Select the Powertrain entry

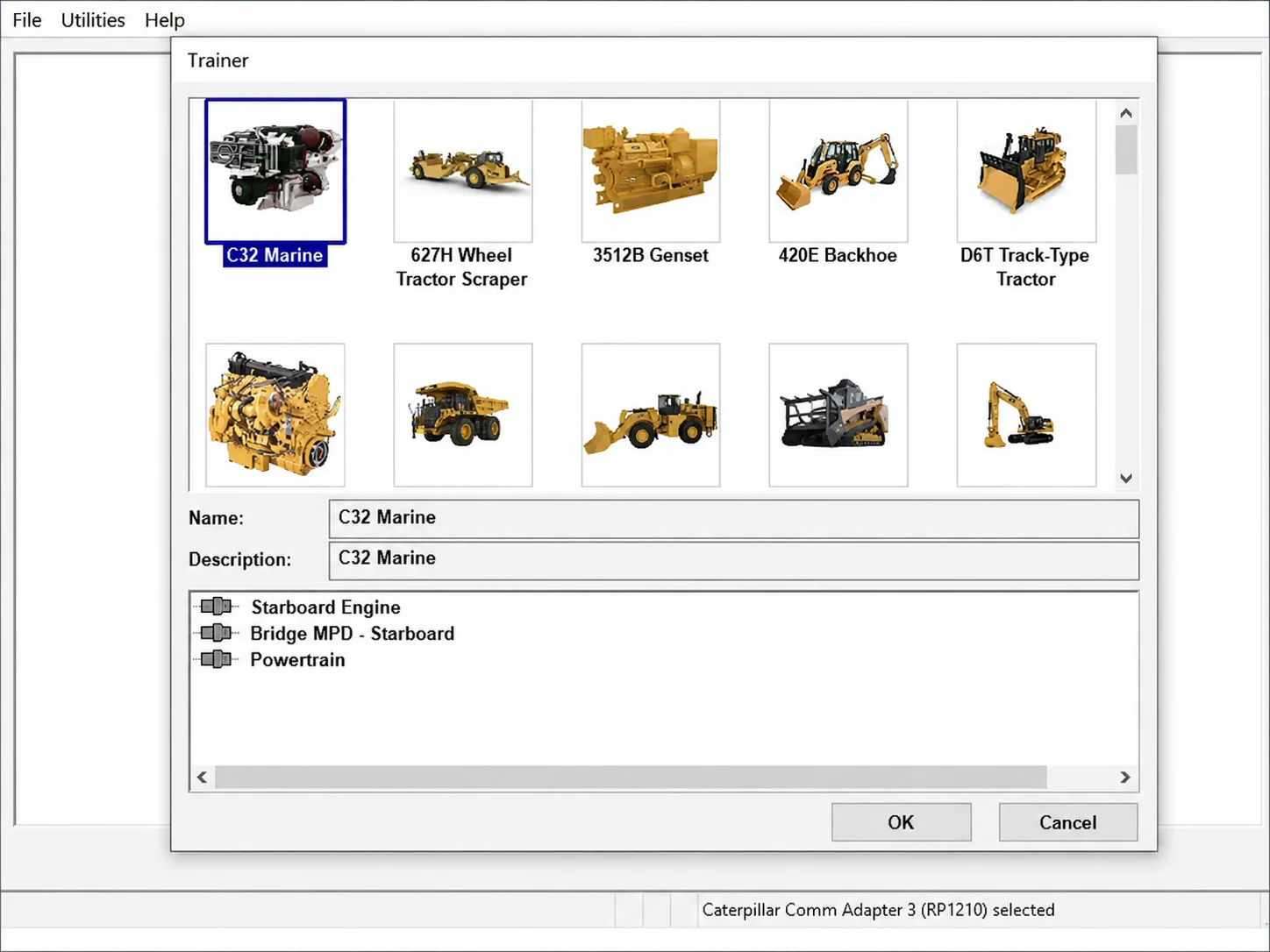(x=297, y=660)
